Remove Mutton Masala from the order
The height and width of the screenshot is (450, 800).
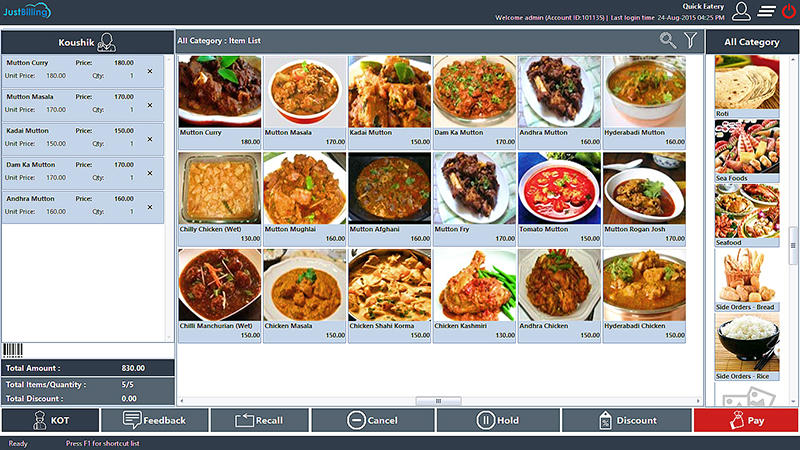point(150,105)
